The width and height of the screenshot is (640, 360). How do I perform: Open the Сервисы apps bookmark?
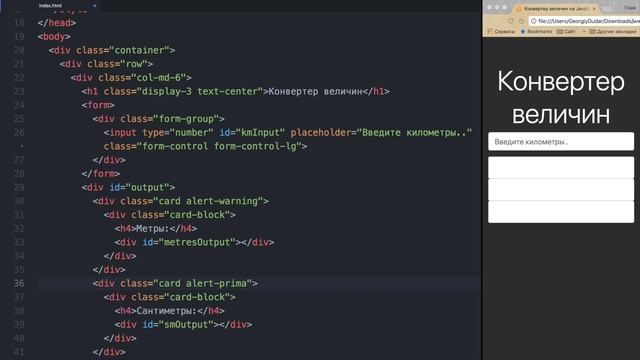pyautogui.click(x=501, y=31)
